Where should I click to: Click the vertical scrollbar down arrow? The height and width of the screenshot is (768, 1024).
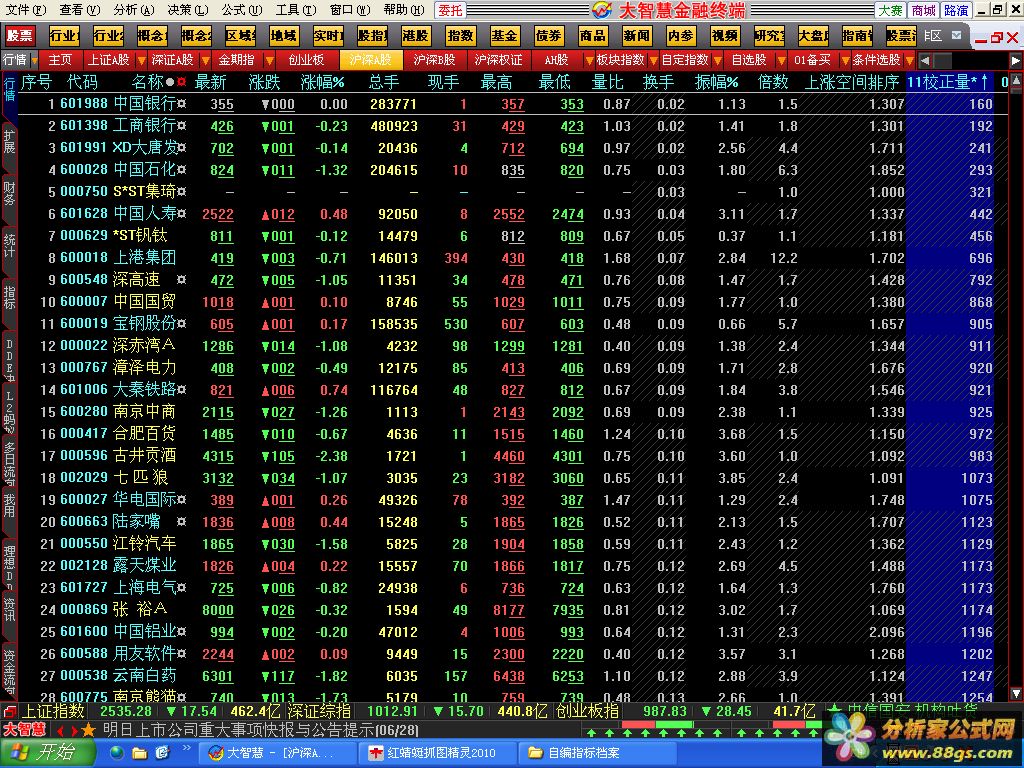tap(1016, 694)
